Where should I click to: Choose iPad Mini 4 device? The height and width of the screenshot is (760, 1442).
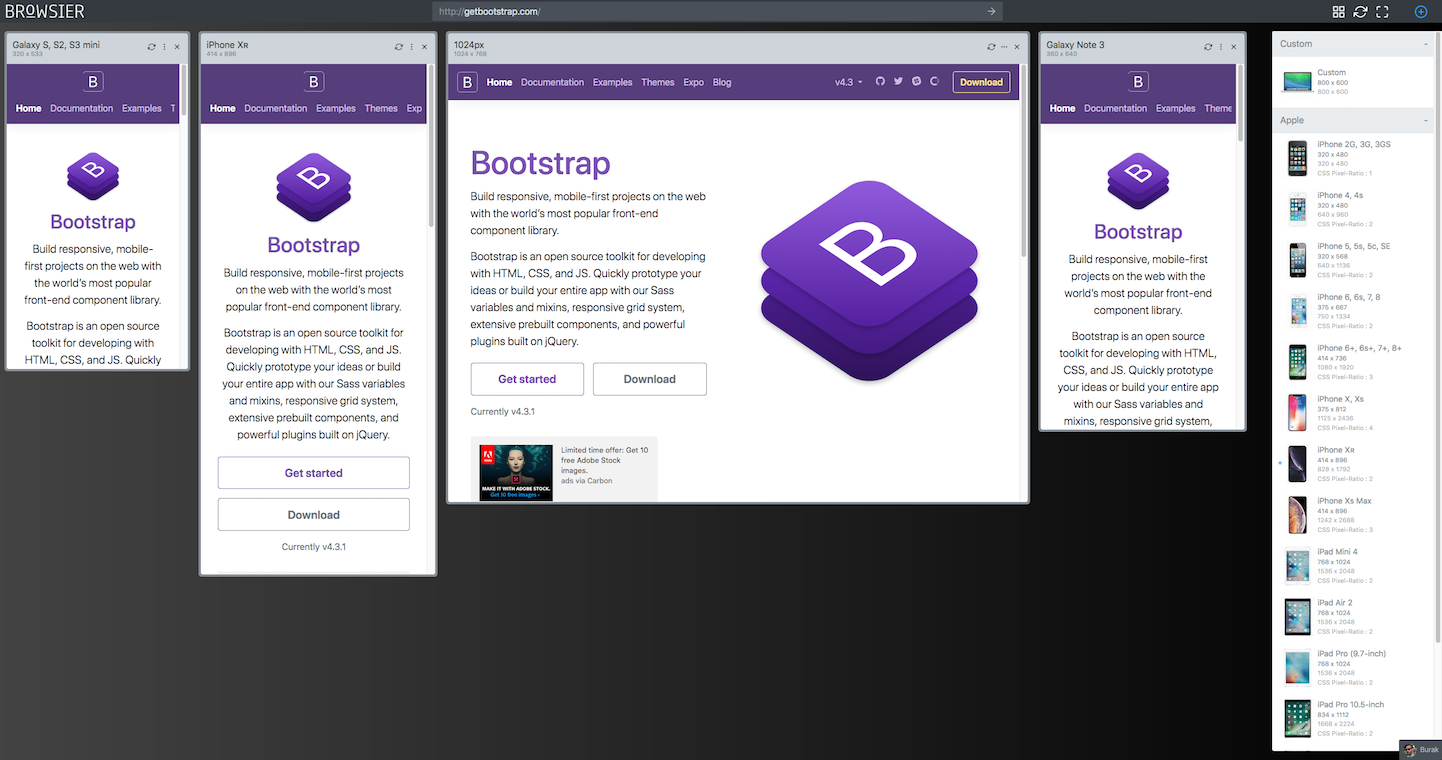1355,566
